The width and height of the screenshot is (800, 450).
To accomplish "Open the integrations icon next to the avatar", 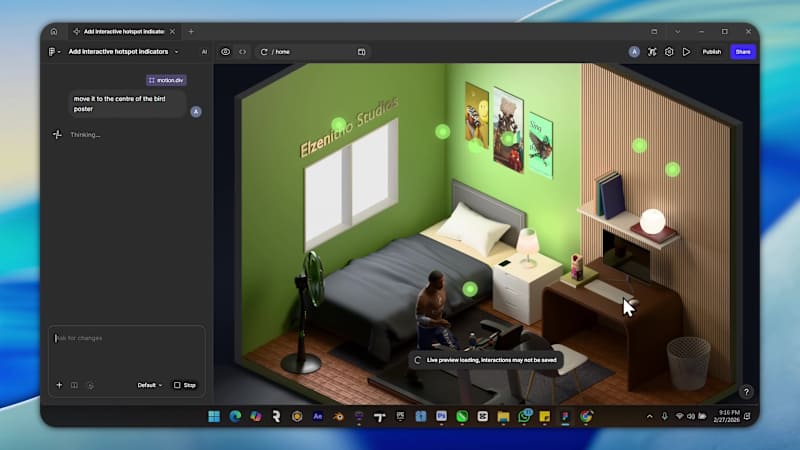I will (652, 52).
